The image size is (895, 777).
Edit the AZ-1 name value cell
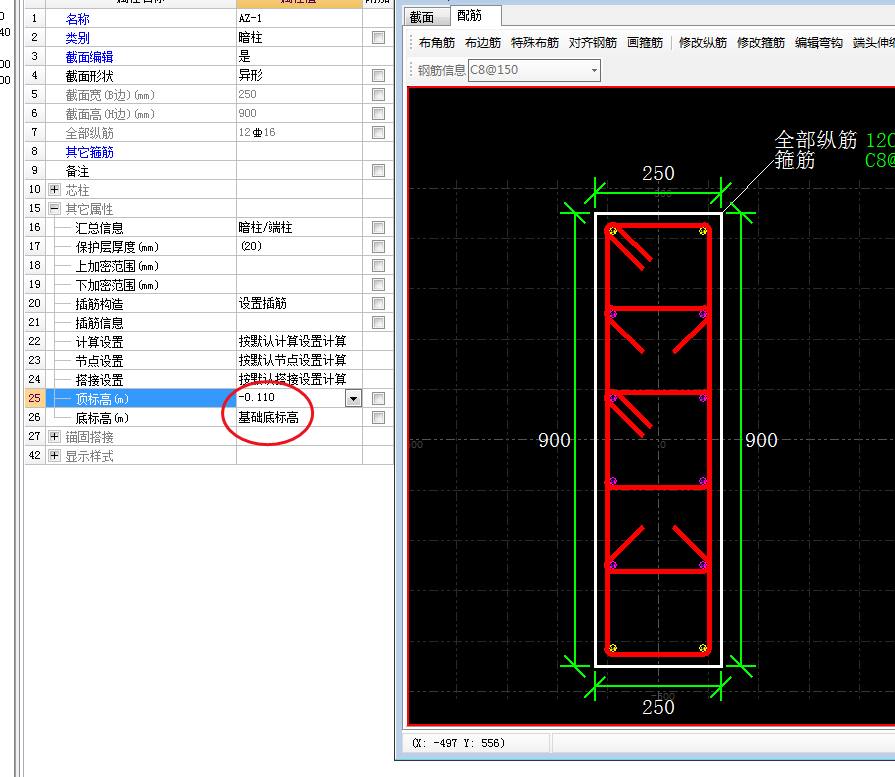(299, 18)
